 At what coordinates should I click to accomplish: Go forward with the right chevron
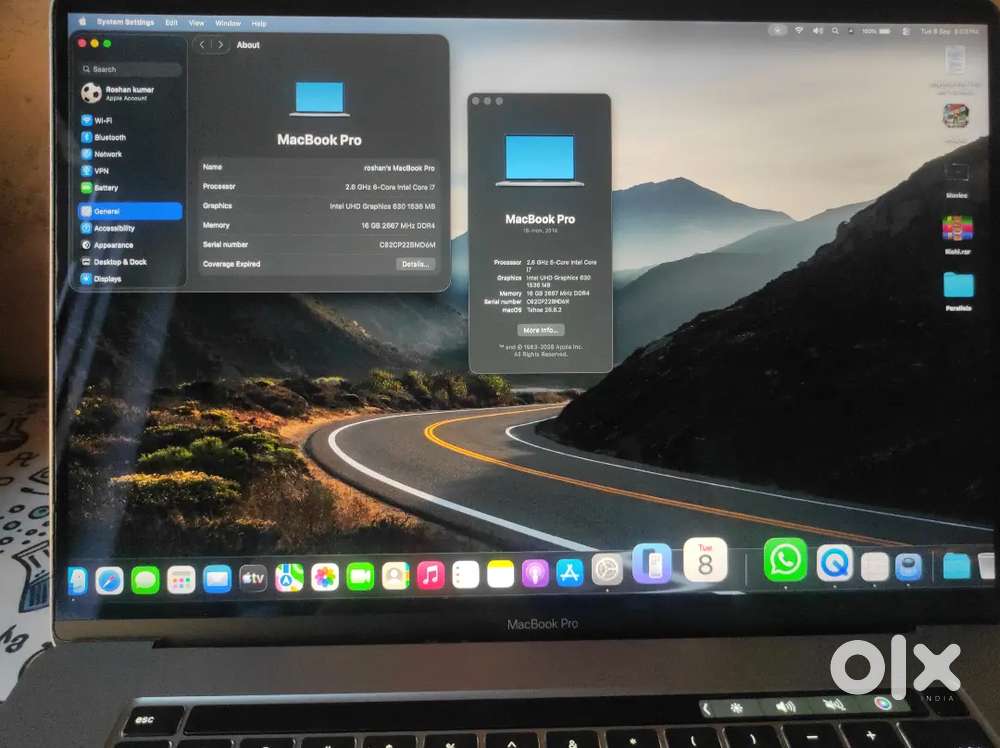(x=221, y=45)
